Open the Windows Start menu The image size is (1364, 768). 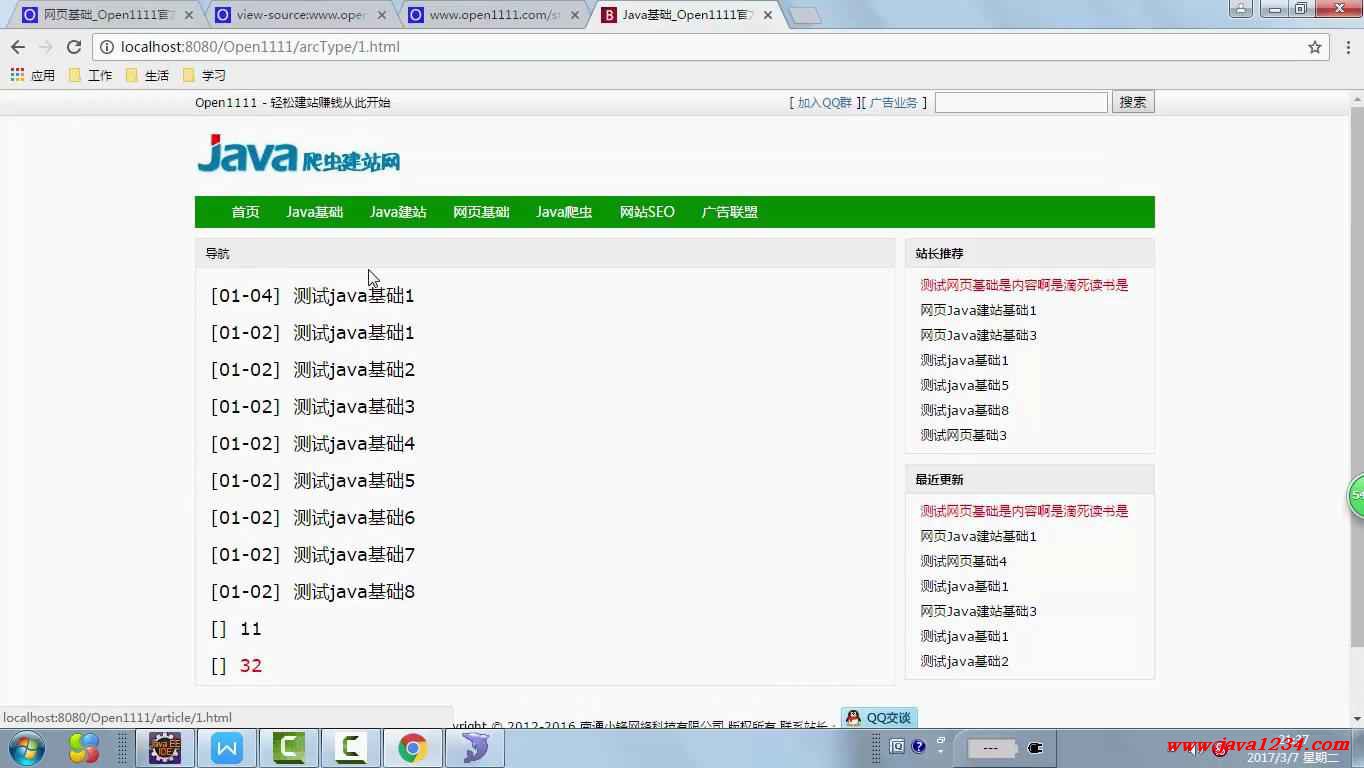tap(27, 748)
